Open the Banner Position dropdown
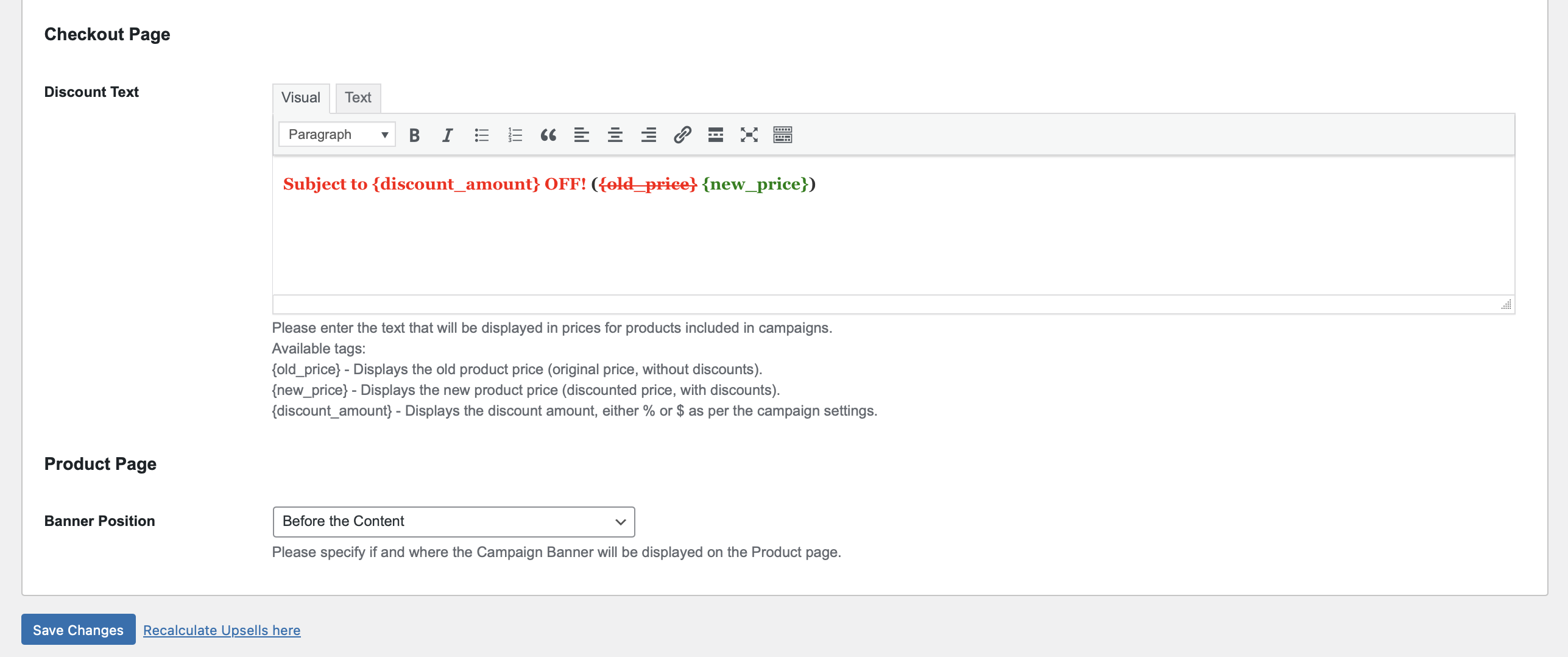The width and height of the screenshot is (1568, 657). [x=454, y=522]
